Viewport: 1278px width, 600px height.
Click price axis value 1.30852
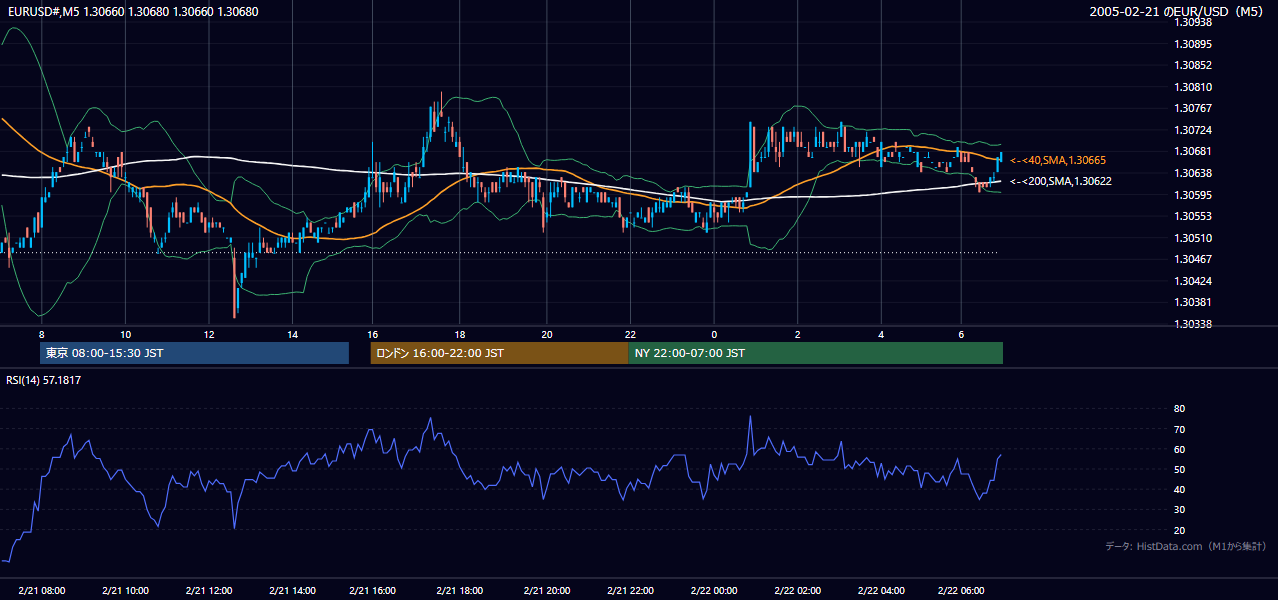point(1193,65)
